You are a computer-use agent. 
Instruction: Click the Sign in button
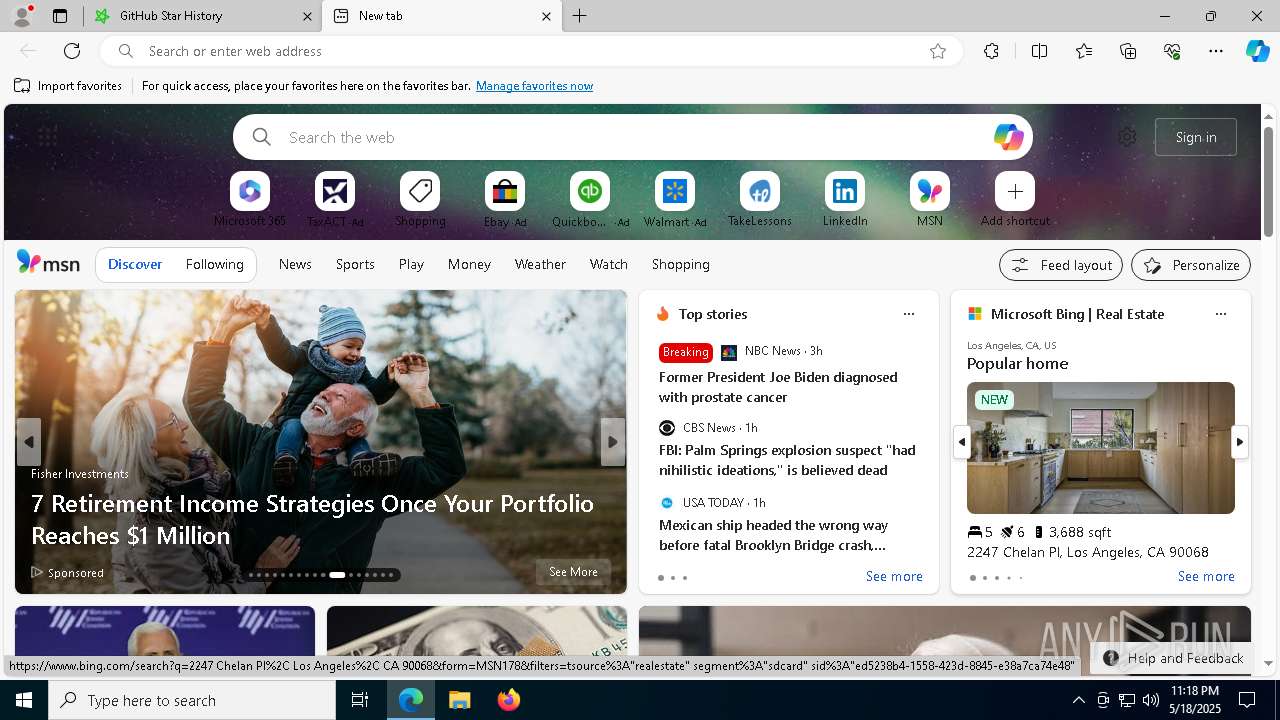(1196, 137)
